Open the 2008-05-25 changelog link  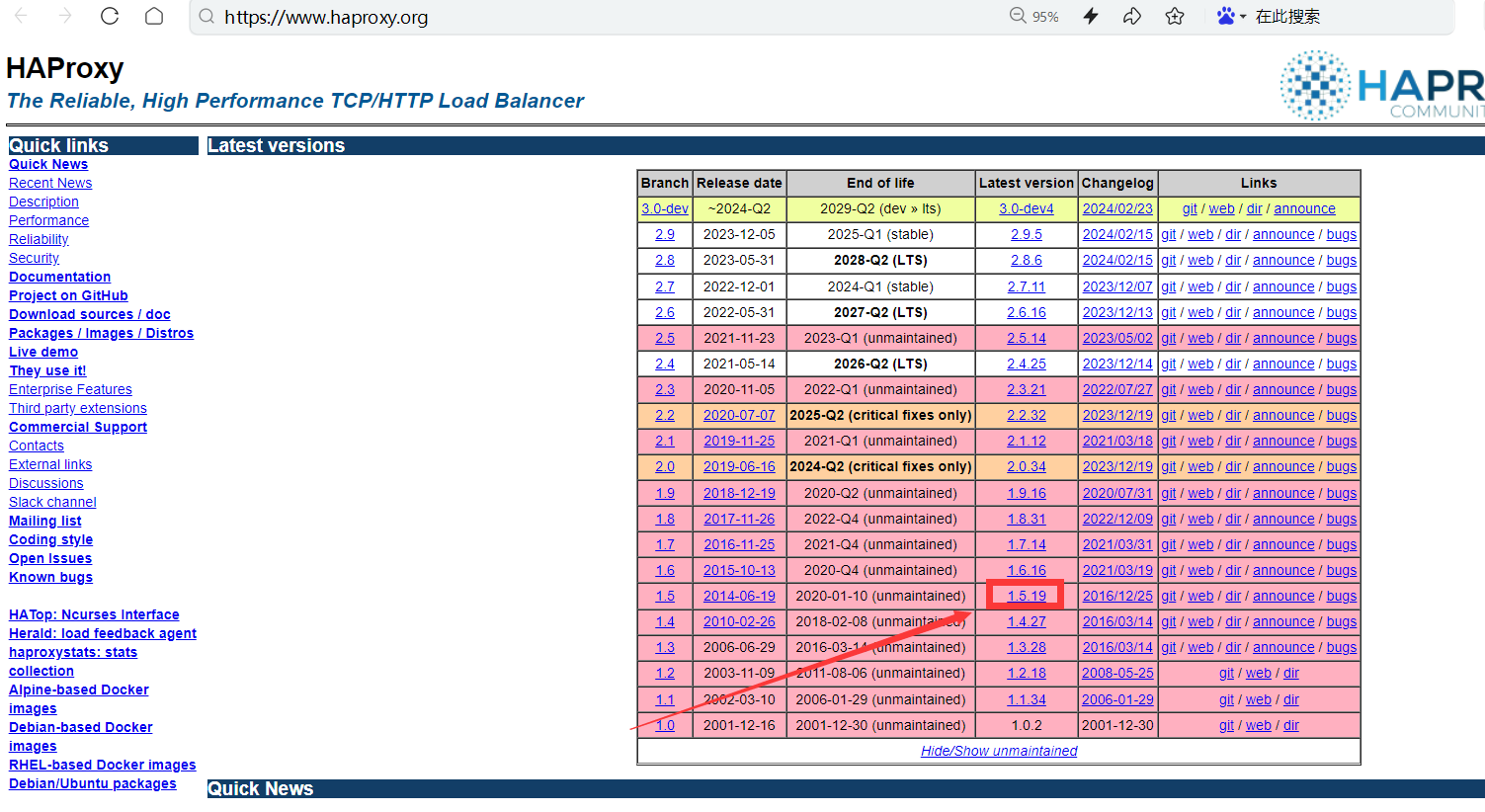pyautogui.click(x=1117, y=673)
